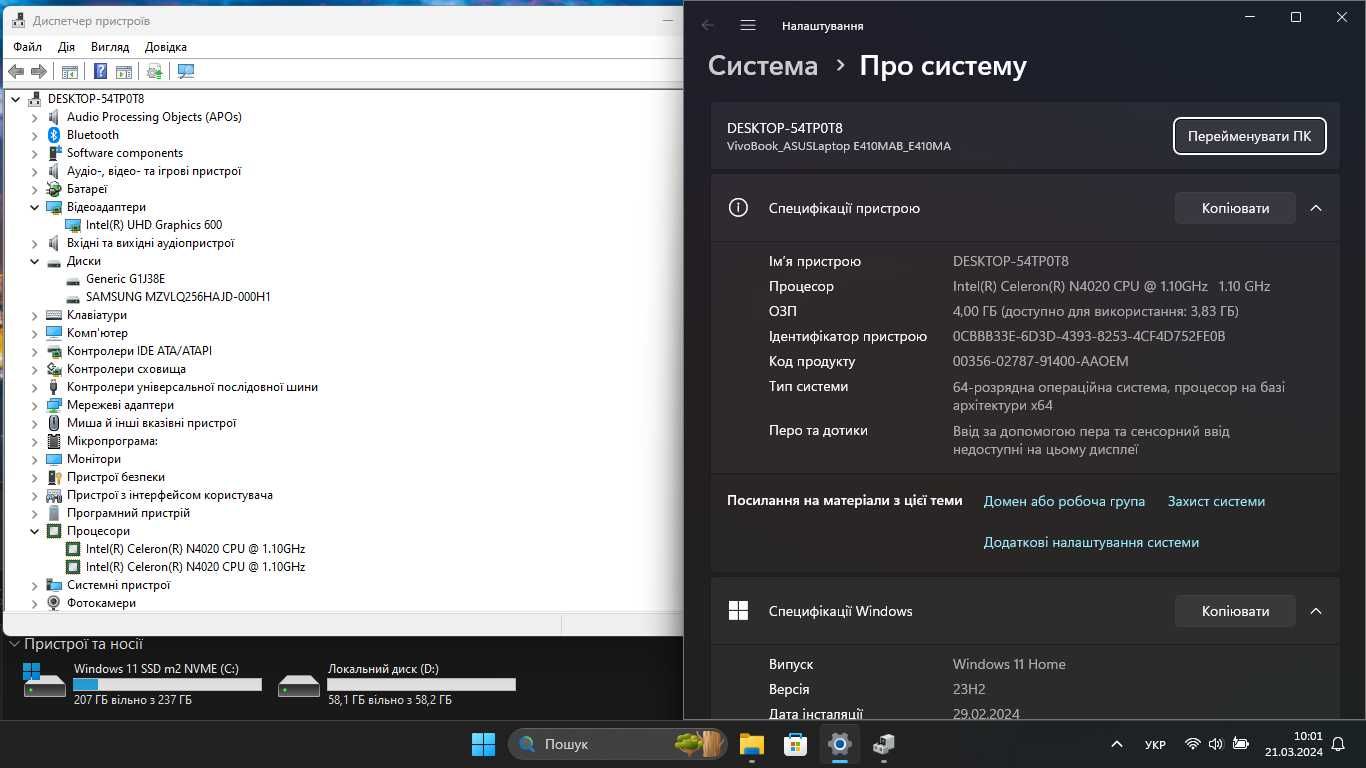Expand Audio Processing Objects (APOs) node
The height and width of the screenshot is (768, 1366).
click(x=35, y=117)
